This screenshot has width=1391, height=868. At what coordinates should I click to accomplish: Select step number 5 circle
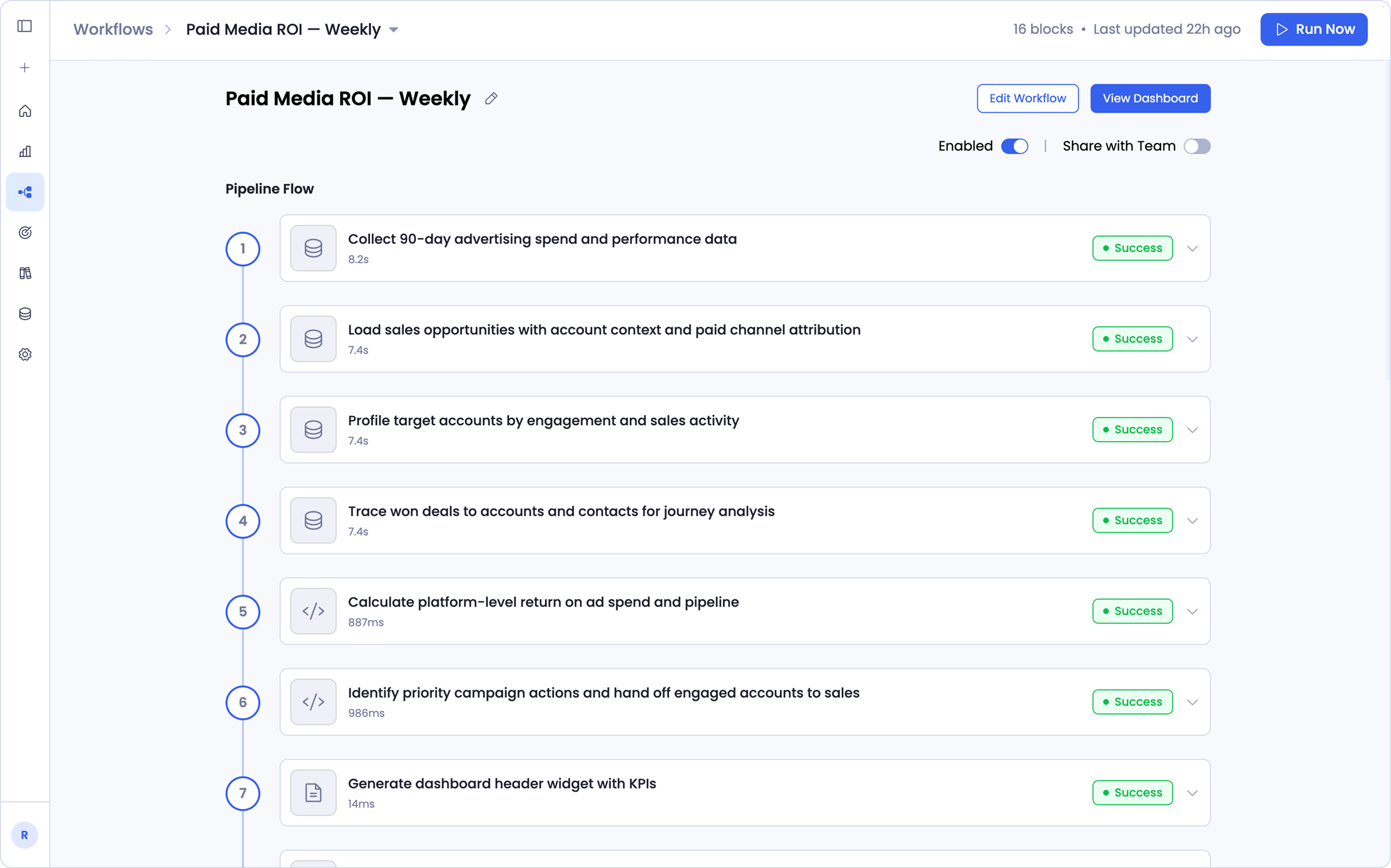click(x=243, y=611)
